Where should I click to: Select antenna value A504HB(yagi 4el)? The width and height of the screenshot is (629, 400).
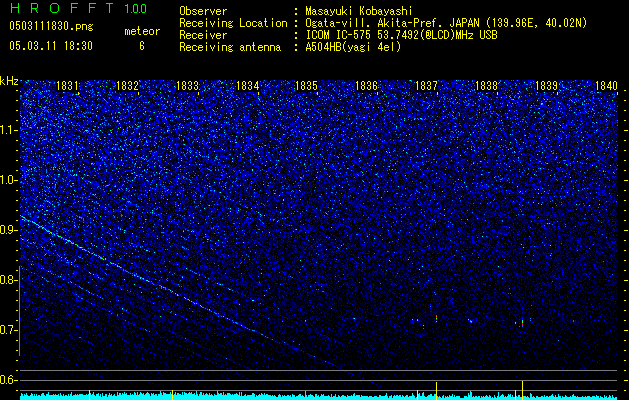tap(353, 47)
